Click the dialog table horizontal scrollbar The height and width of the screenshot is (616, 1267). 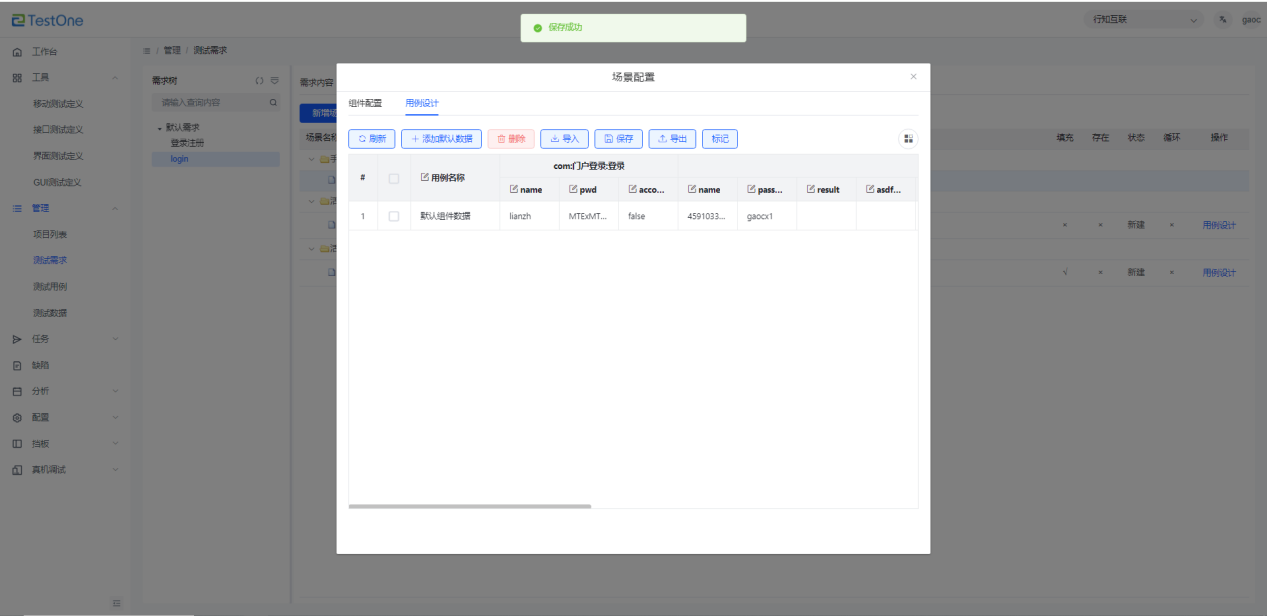[470, 506]
